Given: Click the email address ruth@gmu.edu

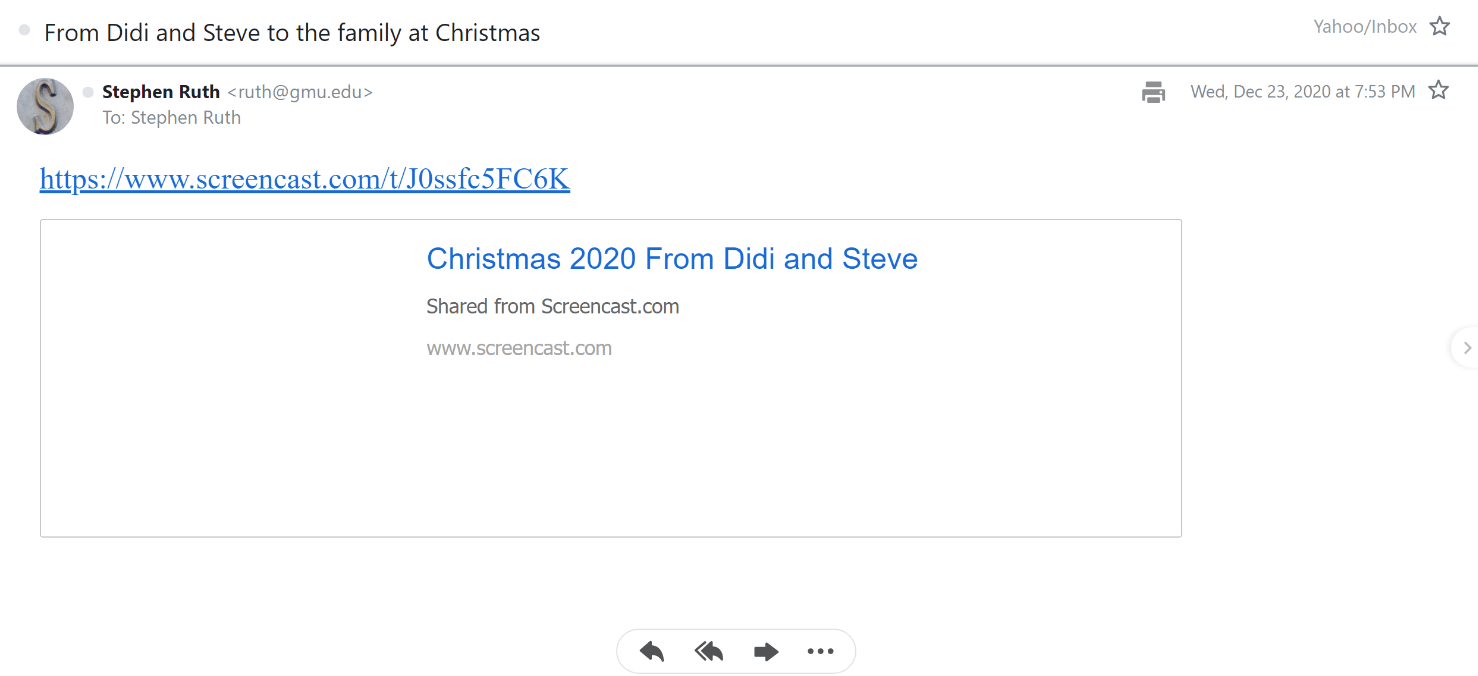Looking at the screenshot, I should (300, 92).
